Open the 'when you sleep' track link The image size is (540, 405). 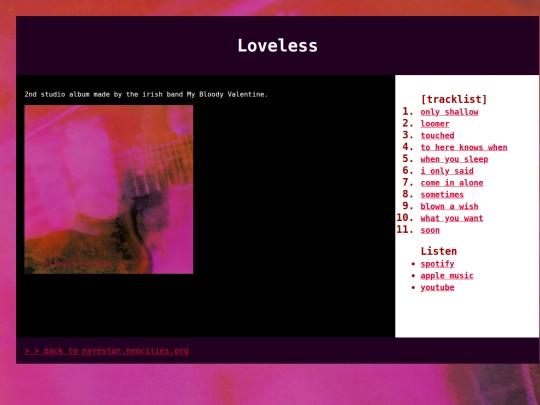pos(454,159)
